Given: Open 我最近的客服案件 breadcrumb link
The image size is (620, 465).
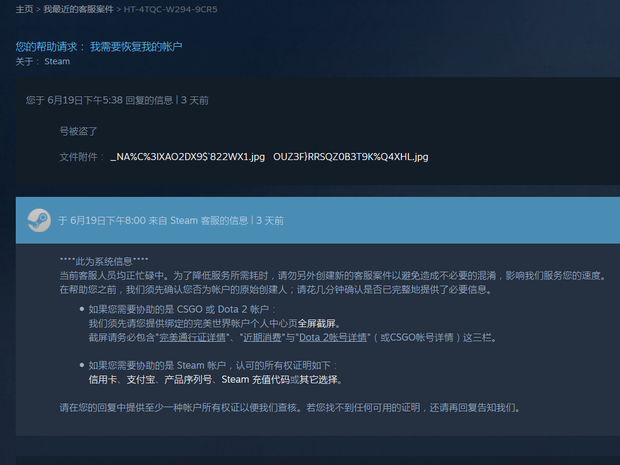Looking at the screenshot, I should click(78, 9).
